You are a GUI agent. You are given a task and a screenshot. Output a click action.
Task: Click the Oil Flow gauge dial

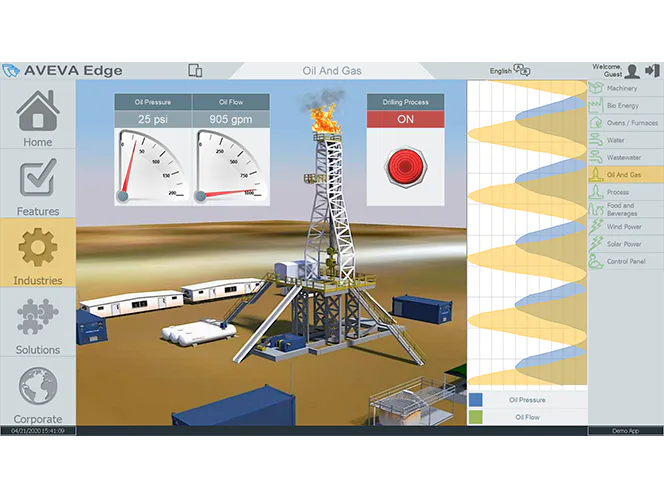pos(231,166)
